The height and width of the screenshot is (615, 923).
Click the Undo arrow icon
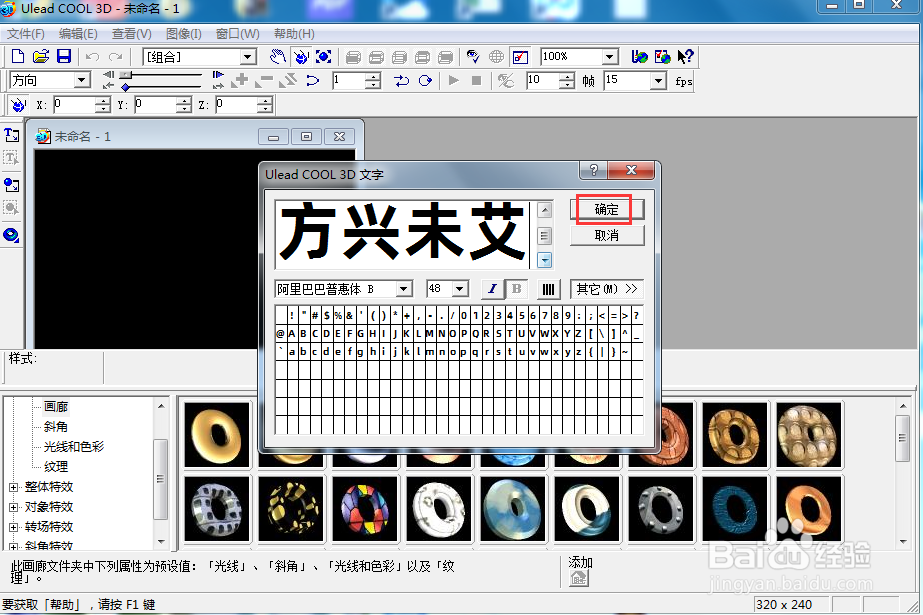(92, 57)
